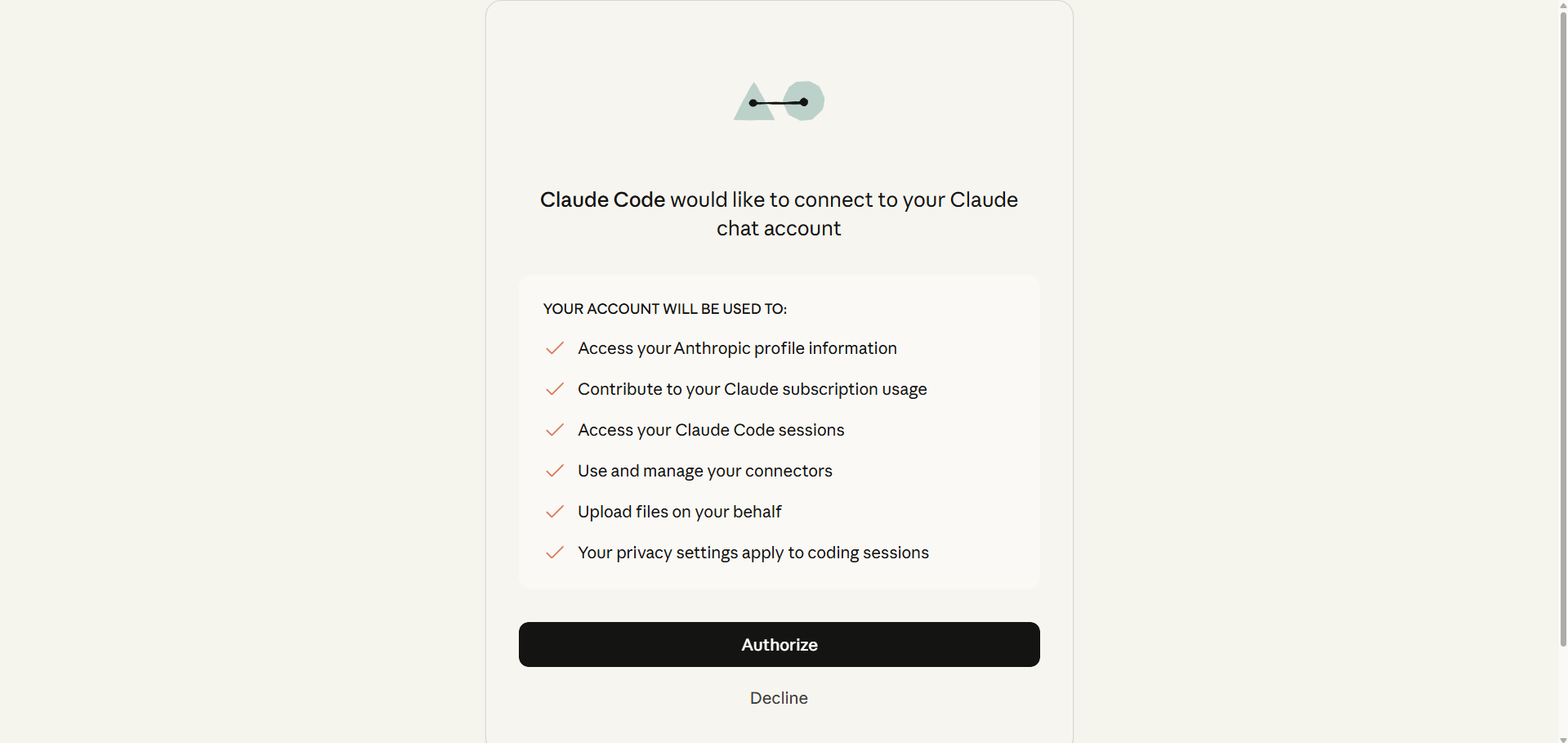Click the checkmark beside Anthropic profile information
This screenshot has width=1568, height=743.
(x=554, y=349)
